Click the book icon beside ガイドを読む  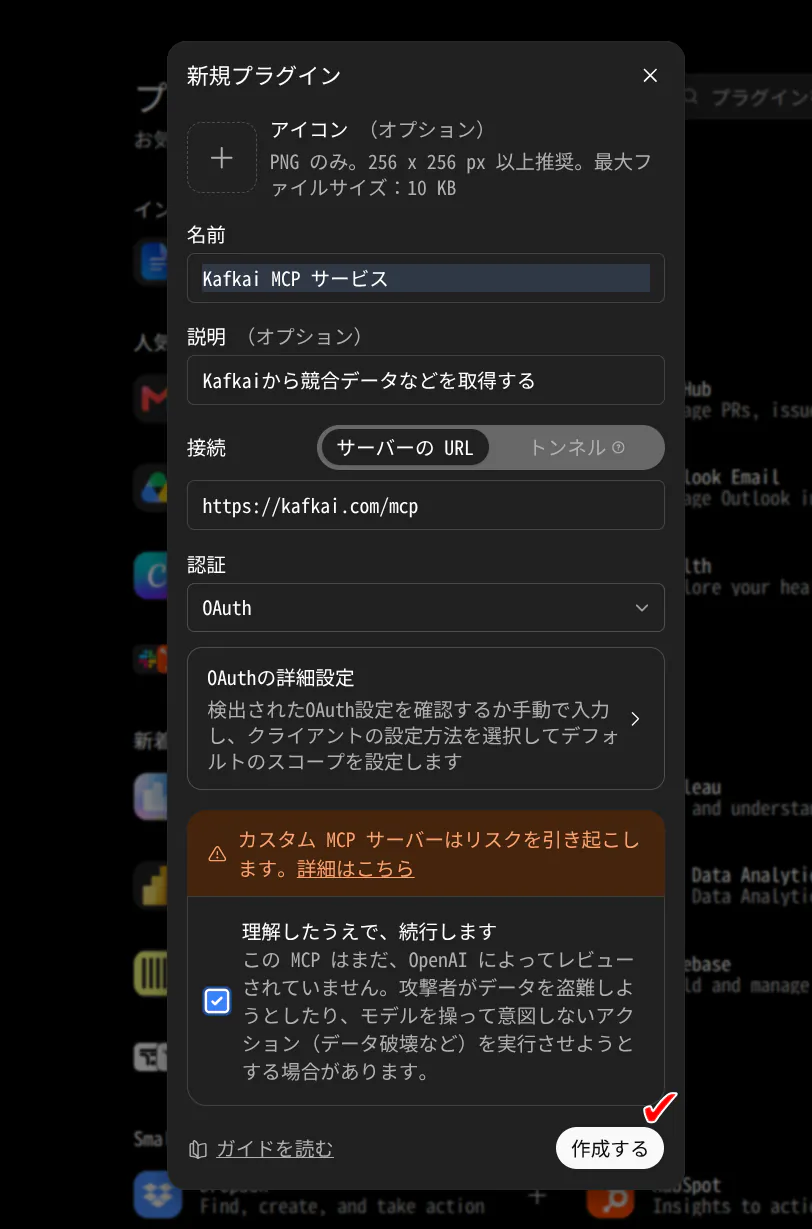(198, 1149)
